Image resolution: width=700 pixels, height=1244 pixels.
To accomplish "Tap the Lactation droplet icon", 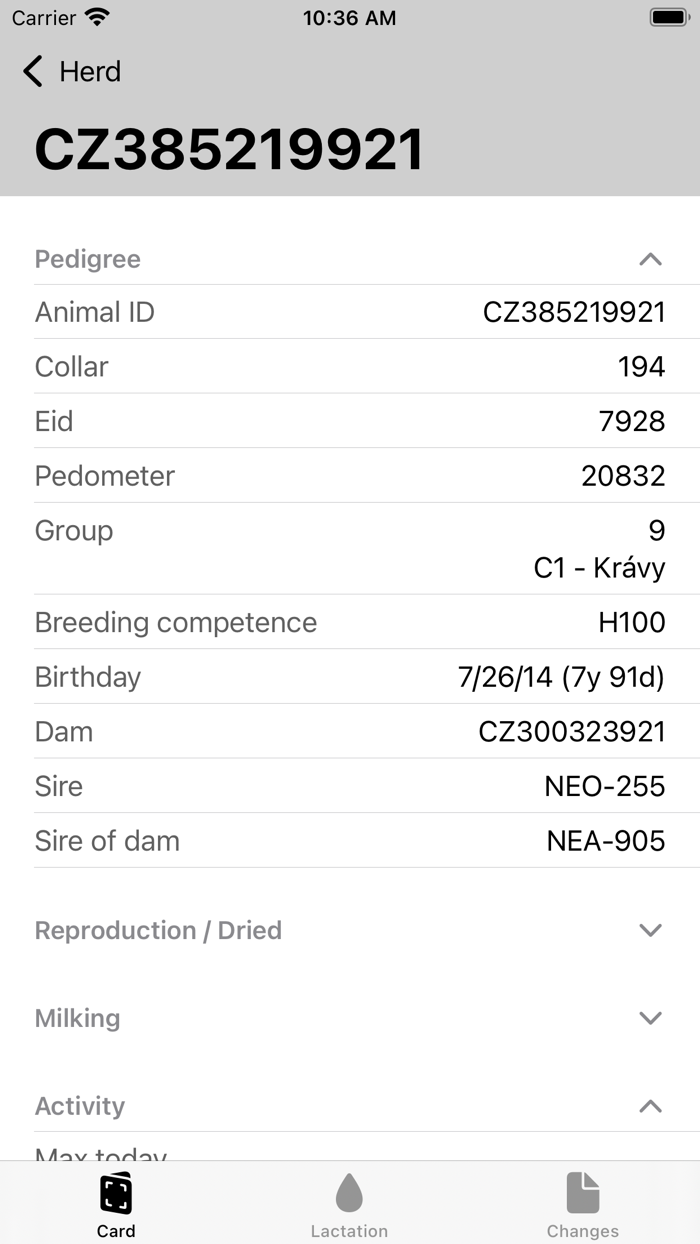I will coord(349,1193).
